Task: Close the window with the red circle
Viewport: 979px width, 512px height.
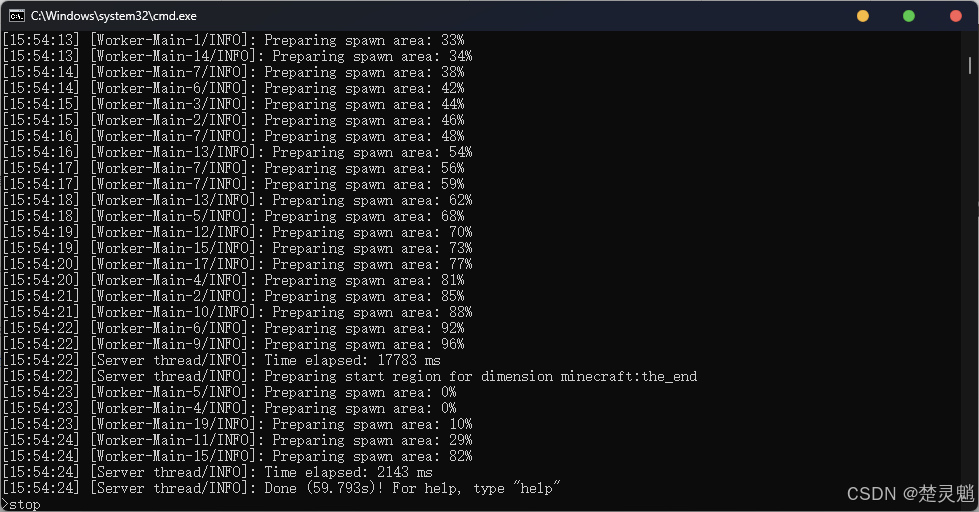Action: [955, 16]
